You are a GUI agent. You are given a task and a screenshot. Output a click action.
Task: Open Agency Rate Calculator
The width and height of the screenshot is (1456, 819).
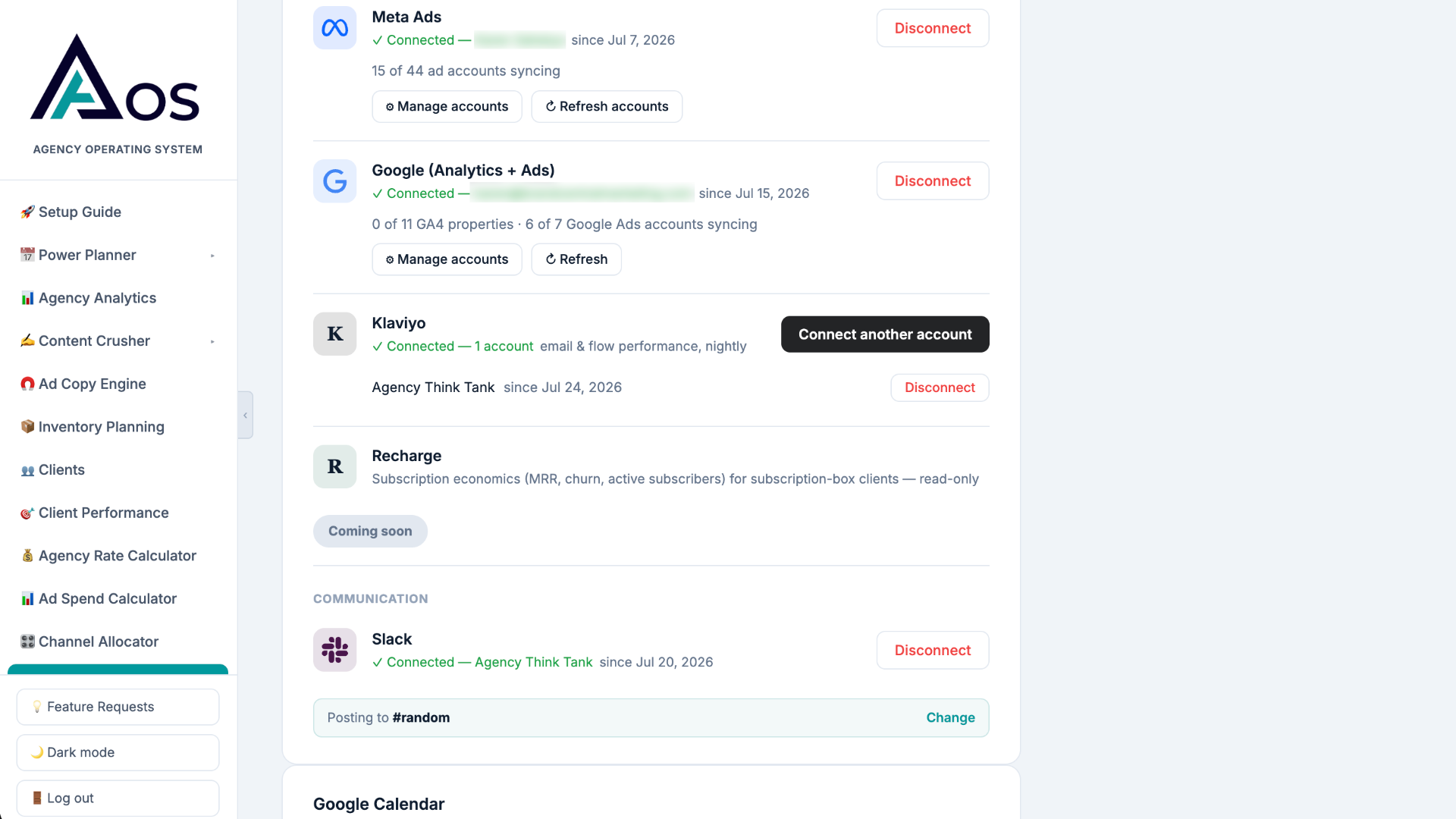click(x=118, y=556)
